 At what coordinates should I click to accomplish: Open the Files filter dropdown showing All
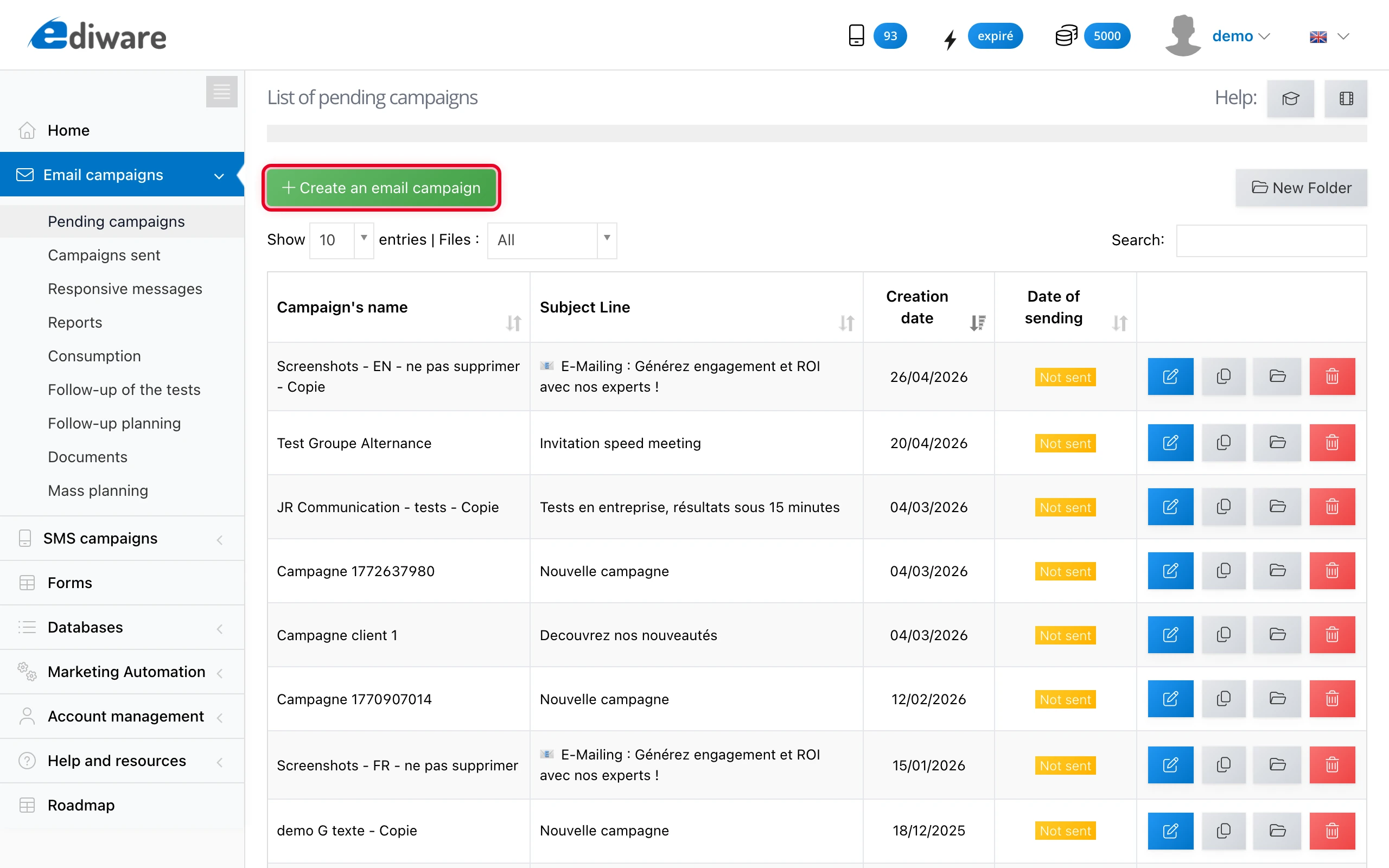[x=607, y=240]
